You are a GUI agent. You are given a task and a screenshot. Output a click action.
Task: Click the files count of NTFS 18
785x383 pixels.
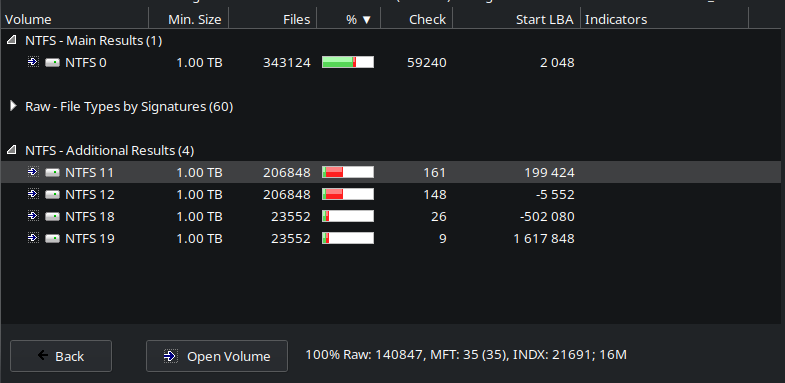coord(291,217)
